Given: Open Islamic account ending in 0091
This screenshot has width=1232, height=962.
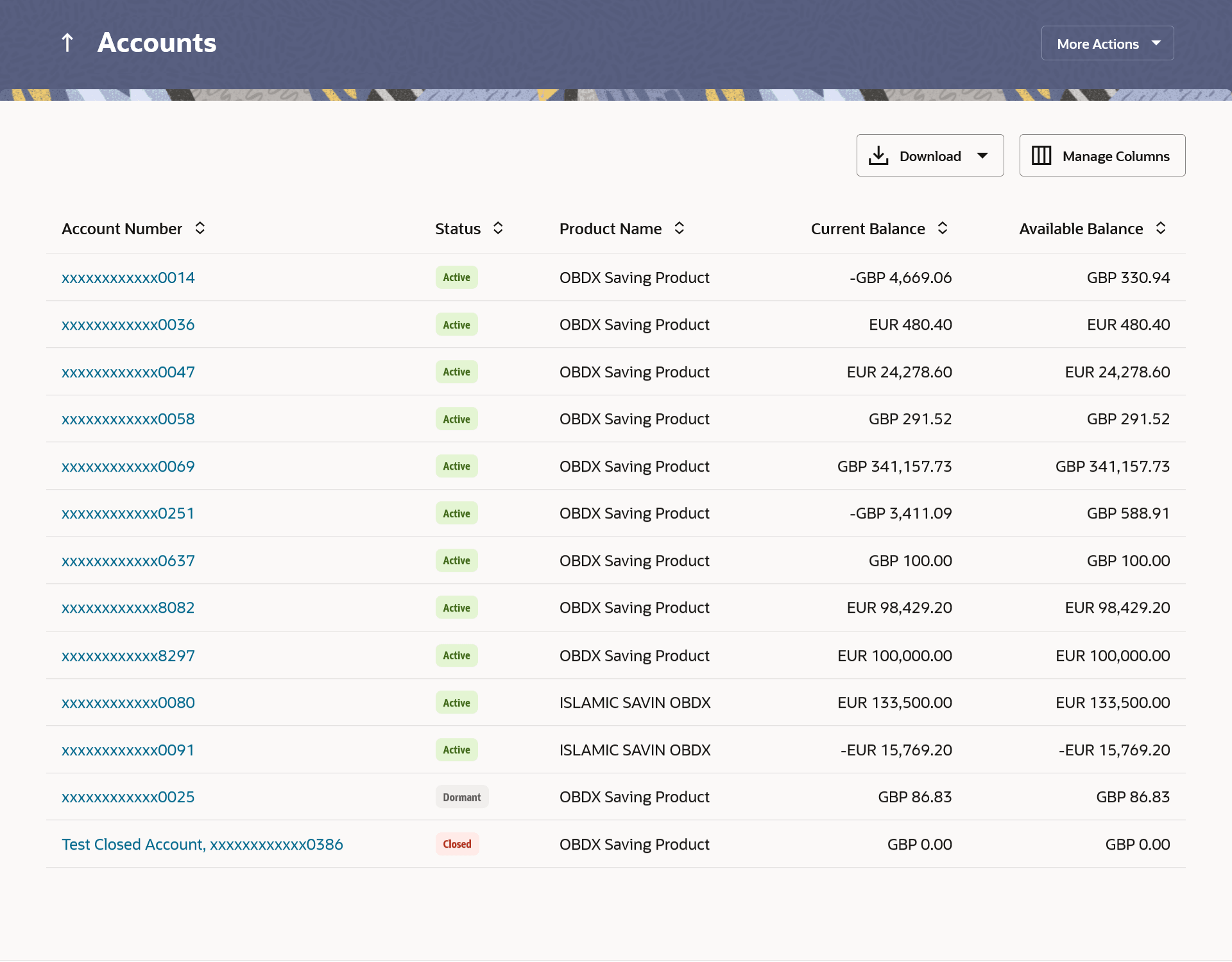Looking at the screenshot, I should tap(128, 750).
